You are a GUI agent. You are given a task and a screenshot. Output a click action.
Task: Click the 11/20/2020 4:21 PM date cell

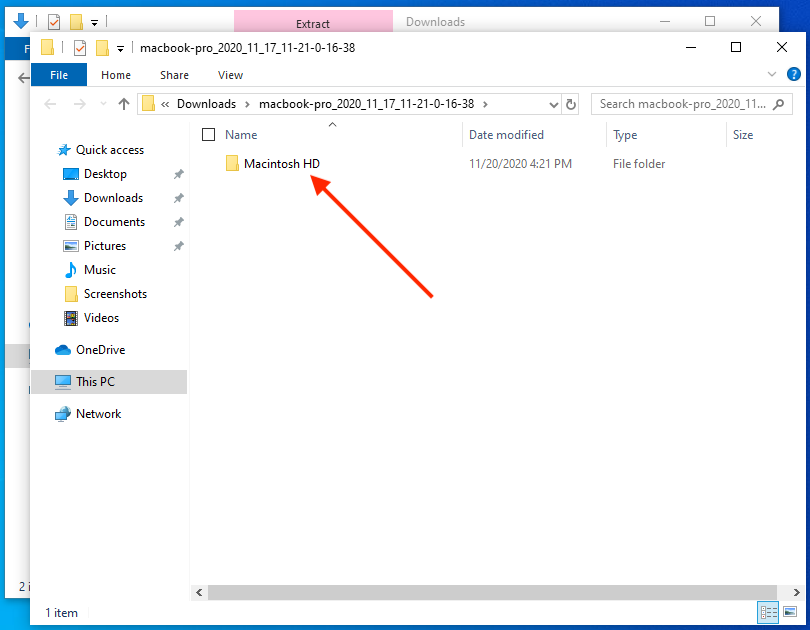520,164
